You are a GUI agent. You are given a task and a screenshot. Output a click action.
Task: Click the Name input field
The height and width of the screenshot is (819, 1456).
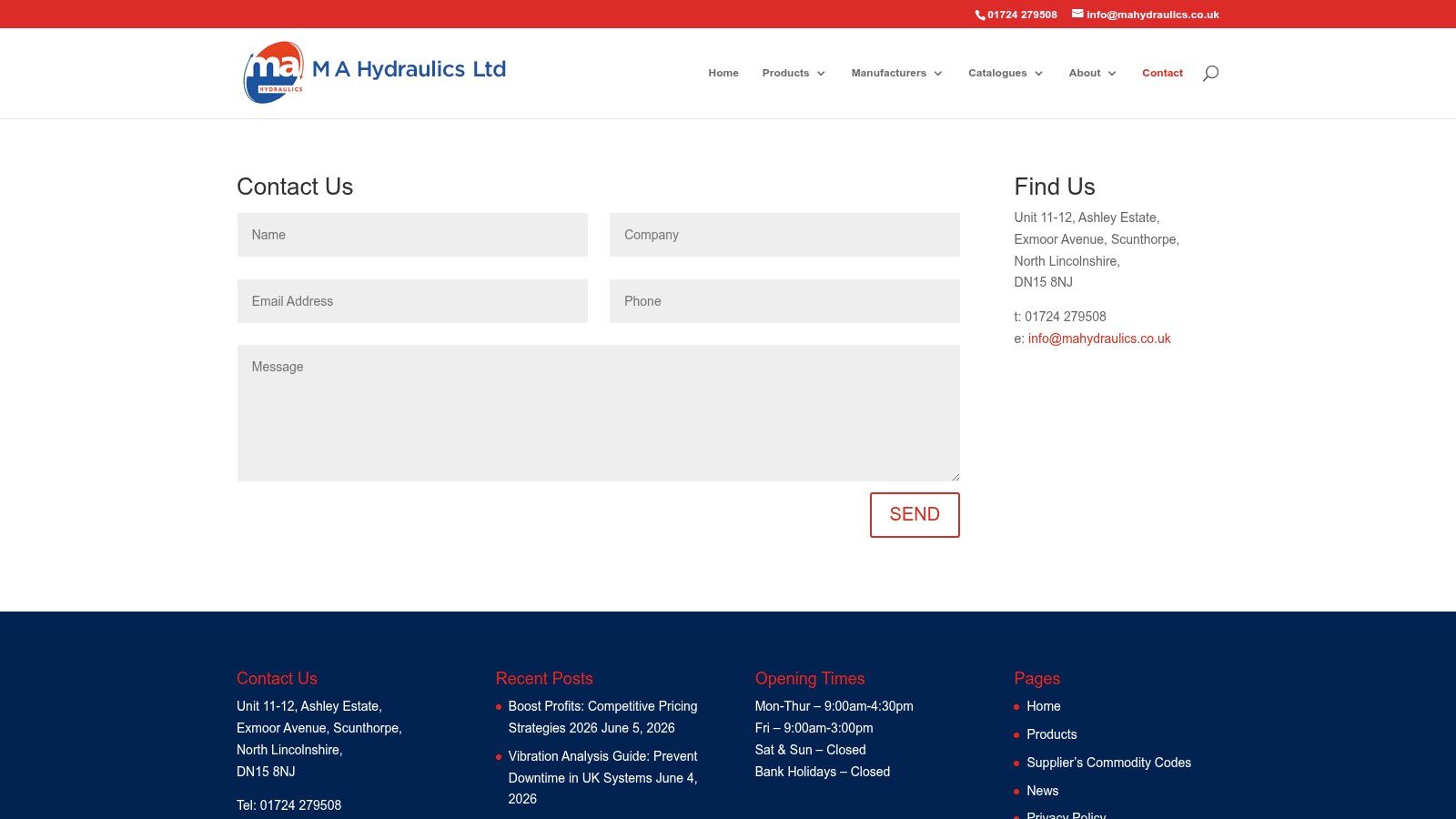412,235
